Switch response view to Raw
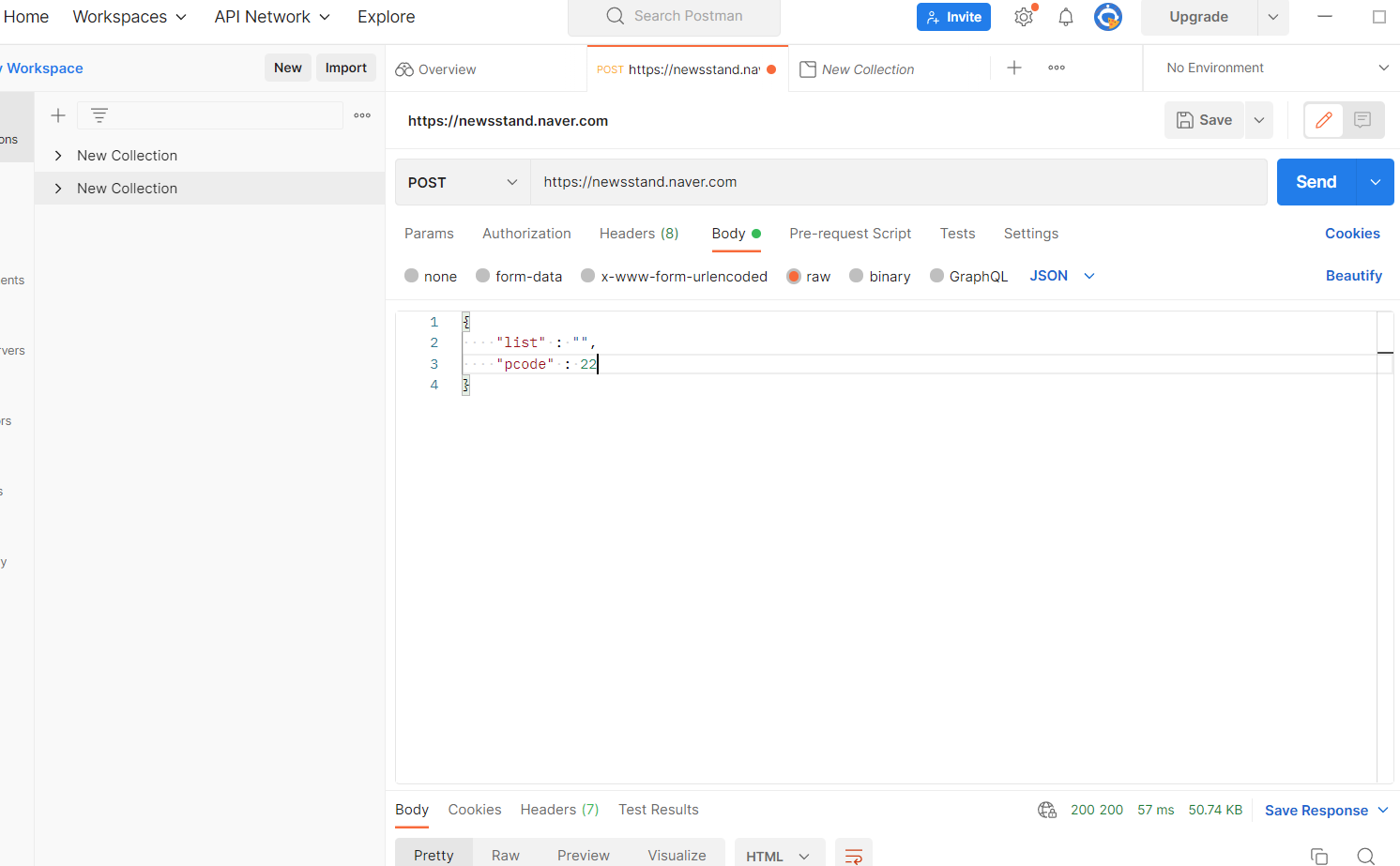 point(506,856)
